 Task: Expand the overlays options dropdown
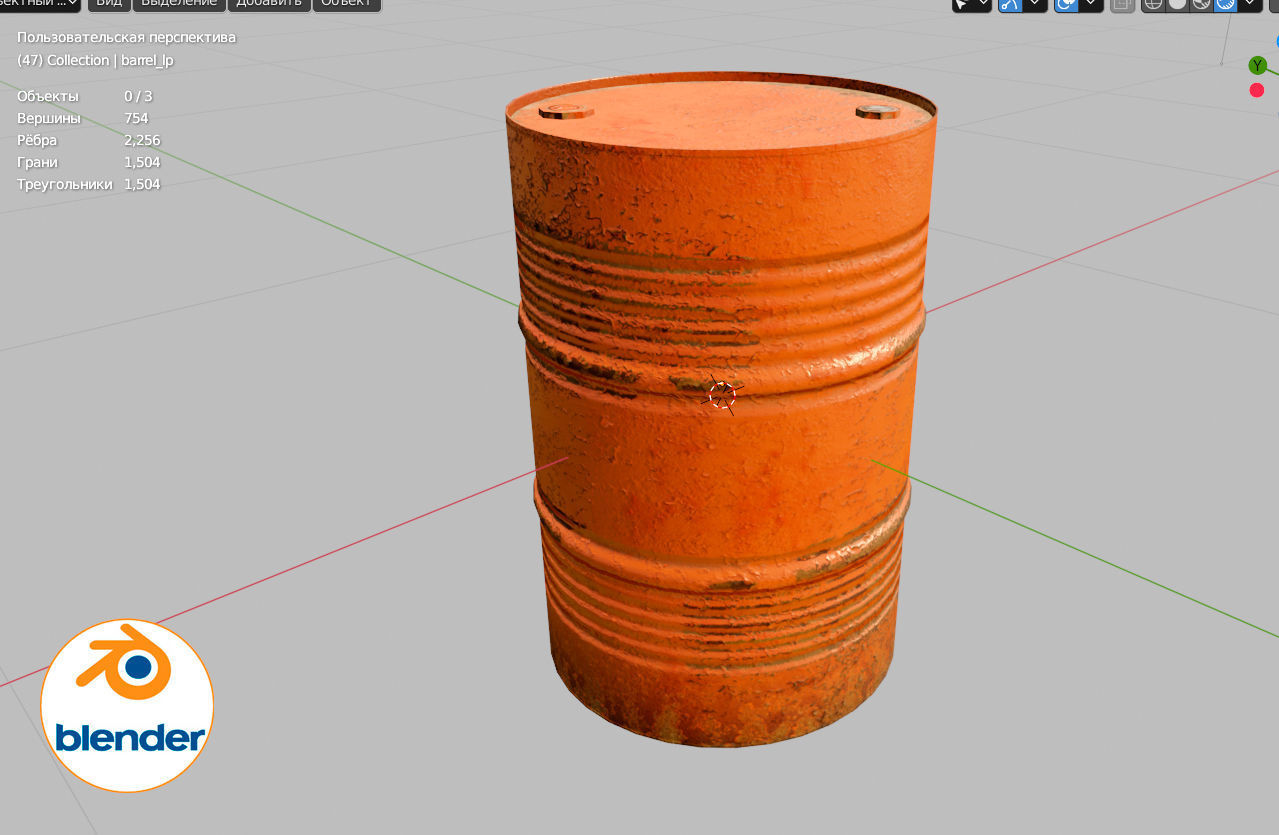[1091, 4]
